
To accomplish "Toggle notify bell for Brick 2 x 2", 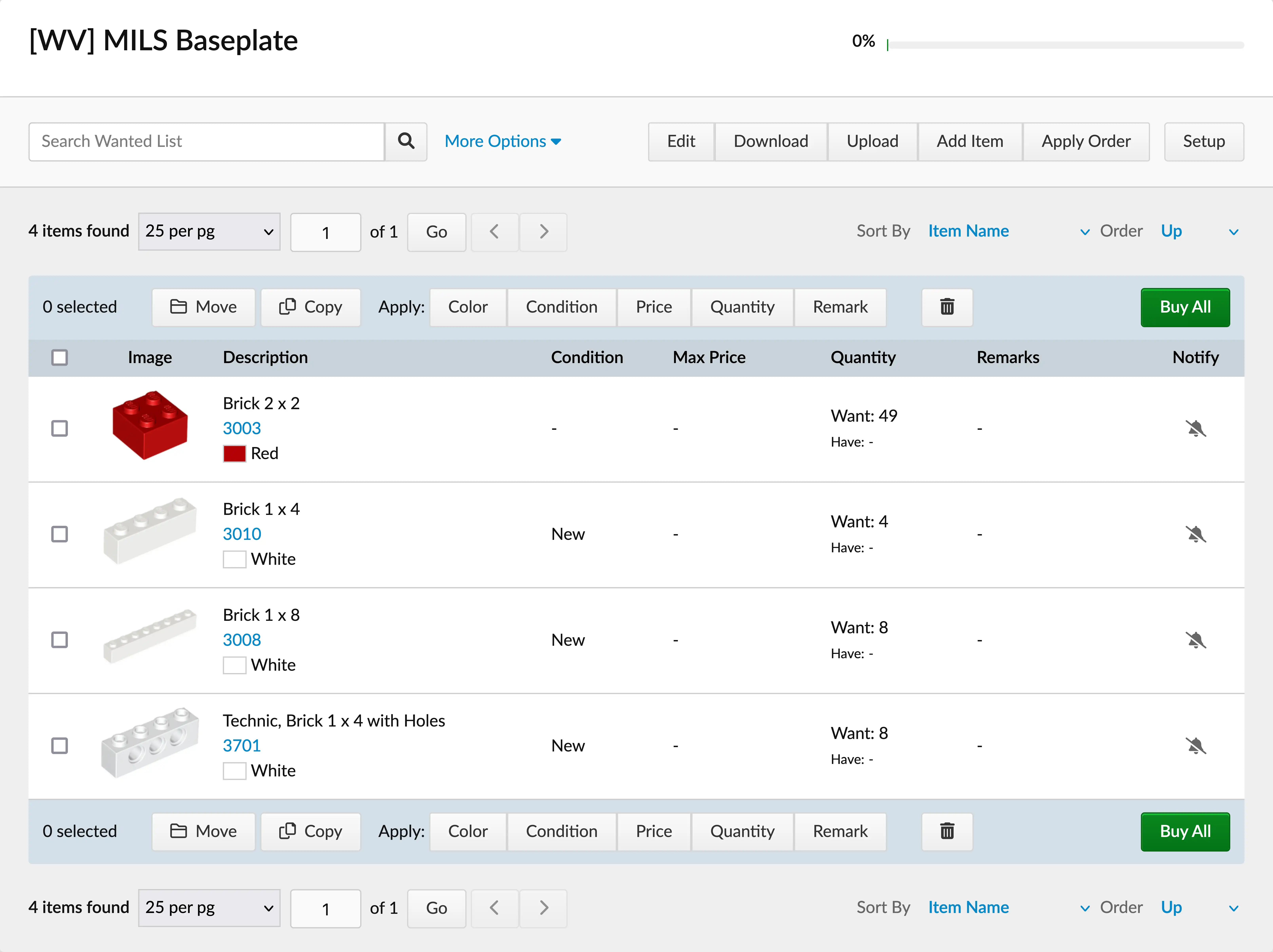I will [1196, 429].
